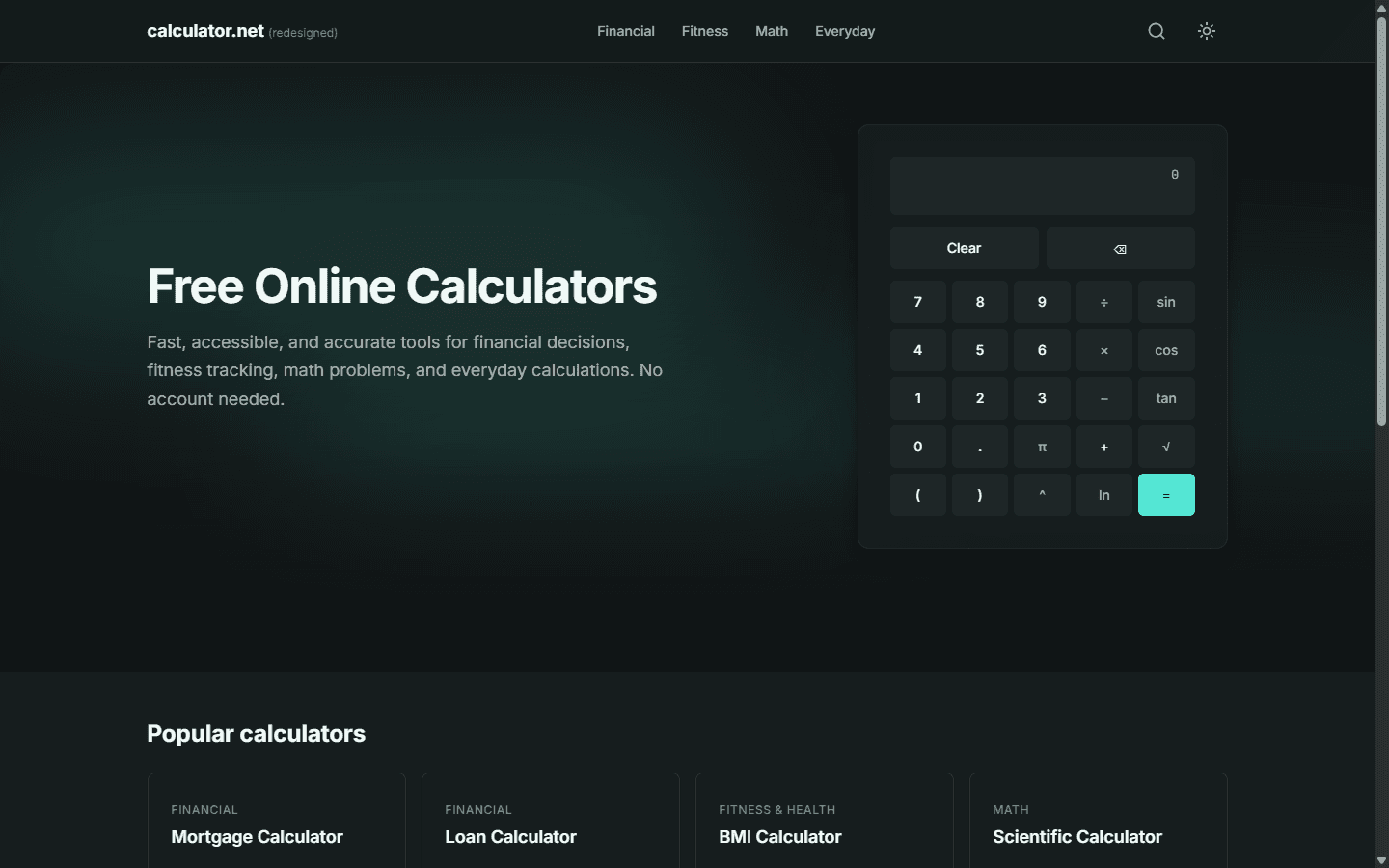
Task: Click digit 6 on keypad
Action: [x=1042, y=350]
